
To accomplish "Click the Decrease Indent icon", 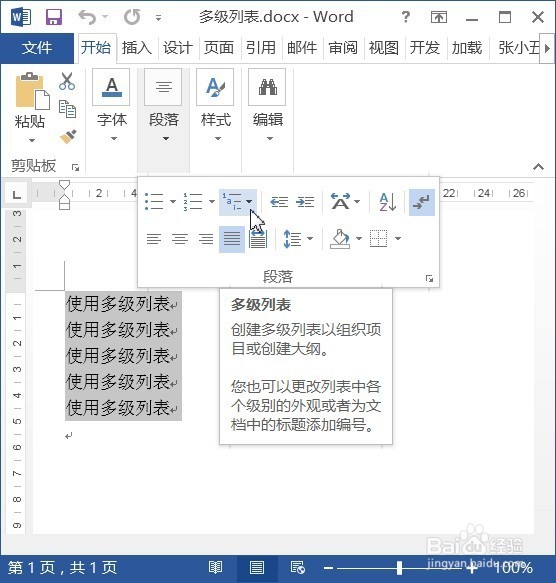I will [x=279, y=202].
